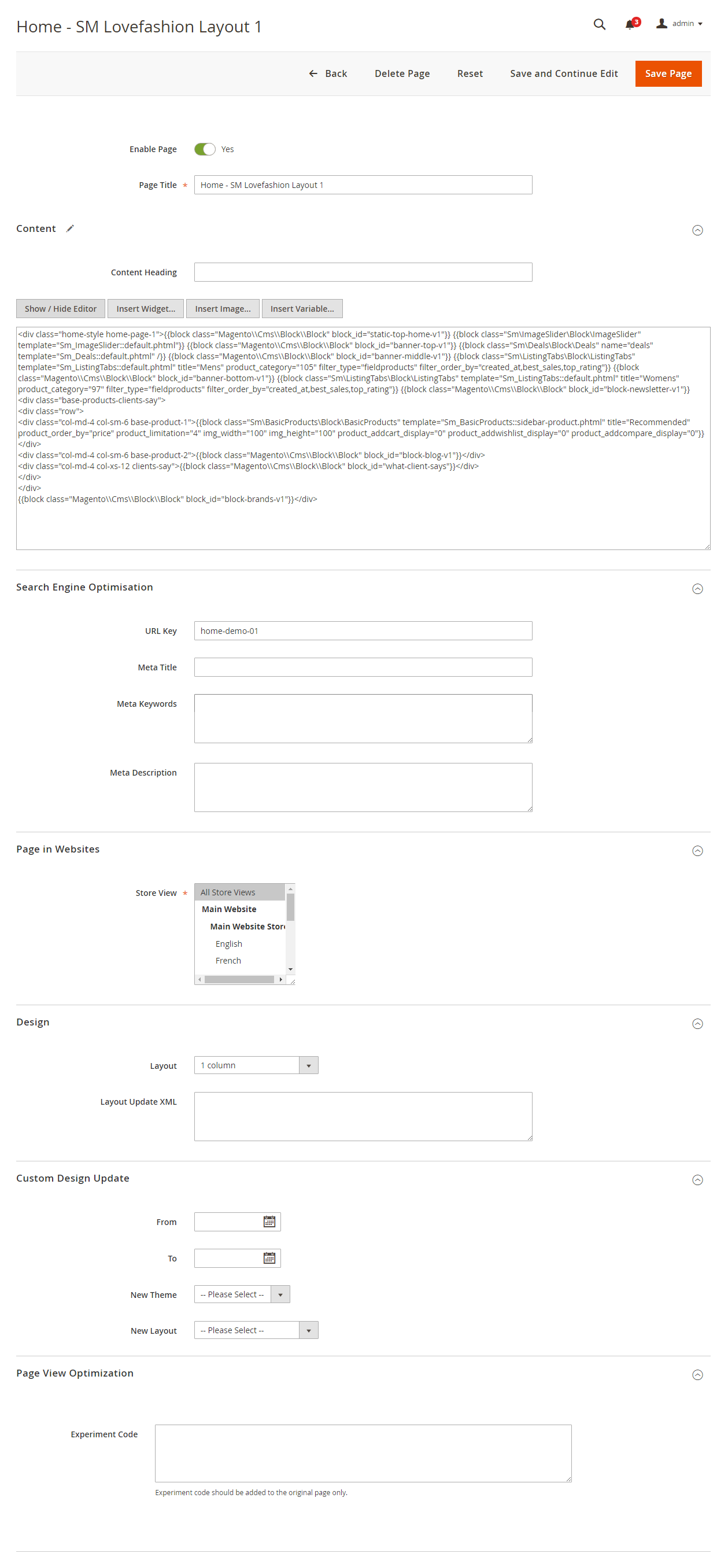Focus the Page Title field
The height and width of the screenshot is (1568, 728).
(x=363, y=185)
